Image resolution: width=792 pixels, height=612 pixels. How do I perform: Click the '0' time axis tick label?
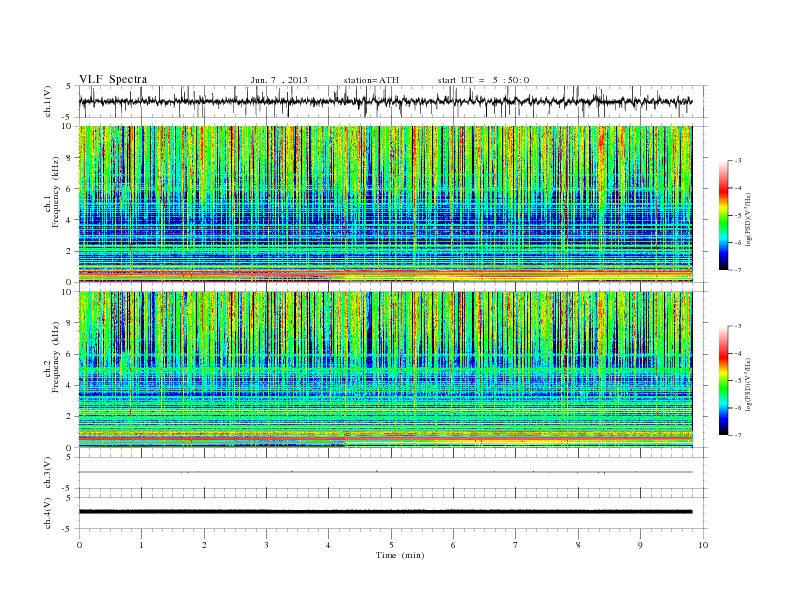[x=79, y=545]
